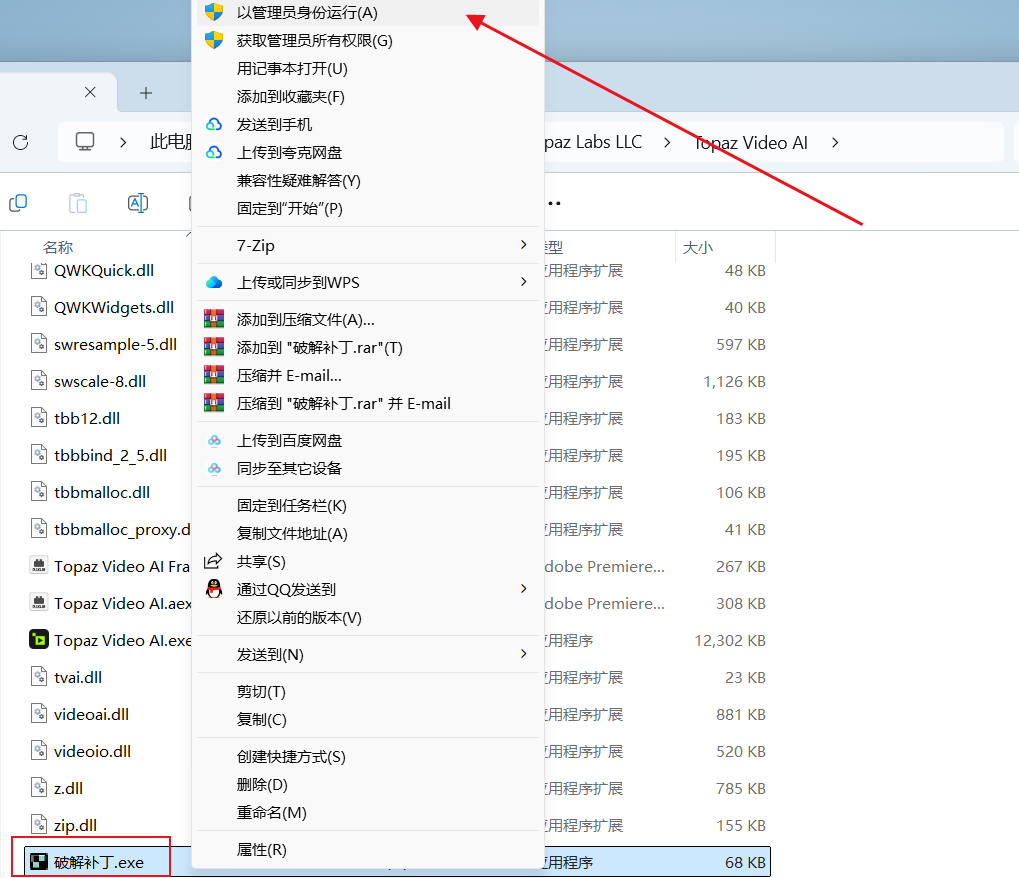Screen dimensions: 1019x878
Task: Expand 上传或同步到WPS submenu arrow
Action: [x=524, y=281]
